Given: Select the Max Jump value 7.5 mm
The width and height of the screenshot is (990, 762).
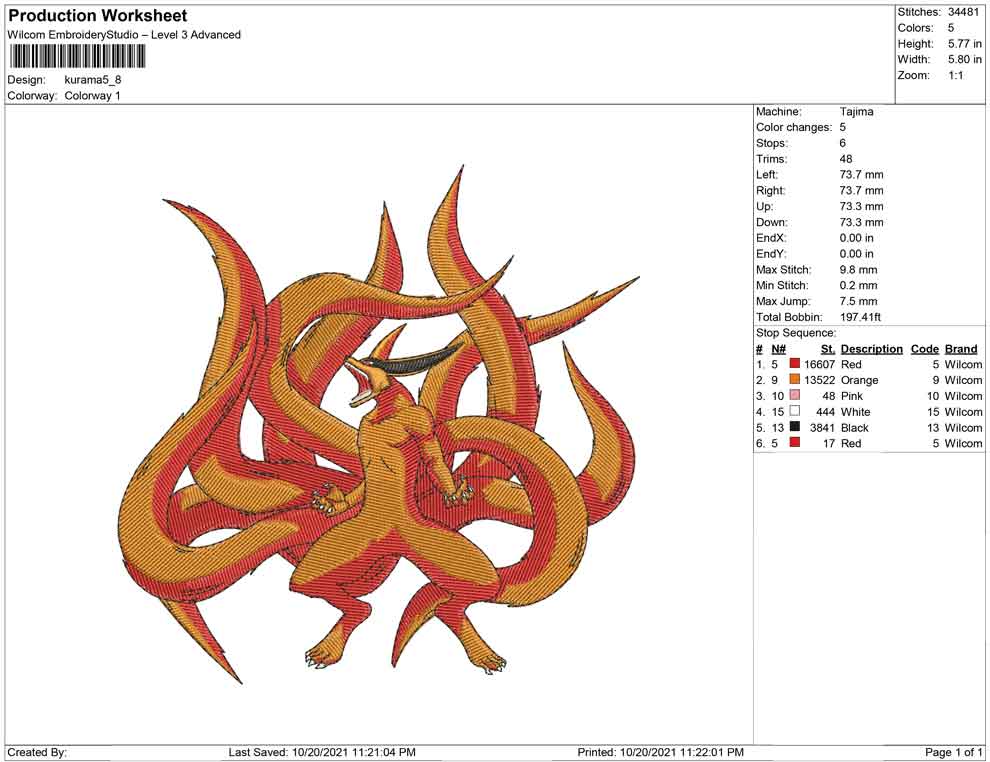Looking at the screenshot, I should coord(859,301).
